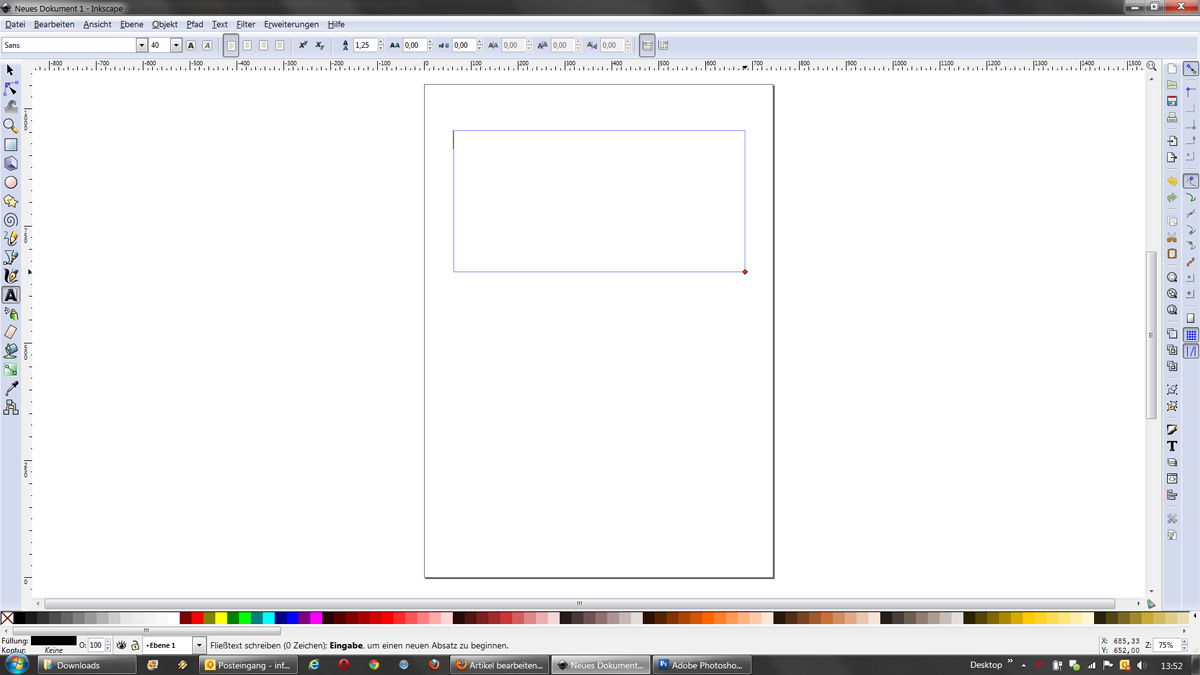Click the Windows Start button

pyautogui.click(x=17, y=664)
